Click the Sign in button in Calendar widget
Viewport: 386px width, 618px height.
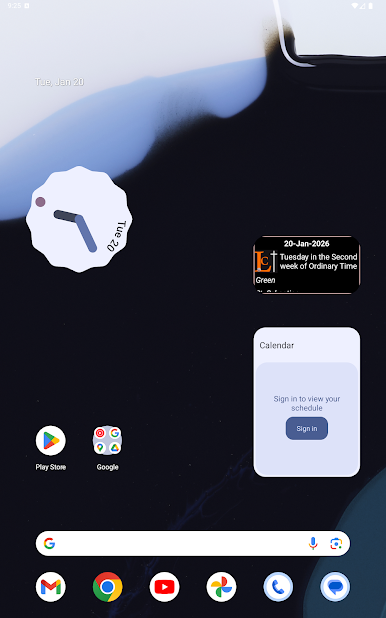point(307,428)
